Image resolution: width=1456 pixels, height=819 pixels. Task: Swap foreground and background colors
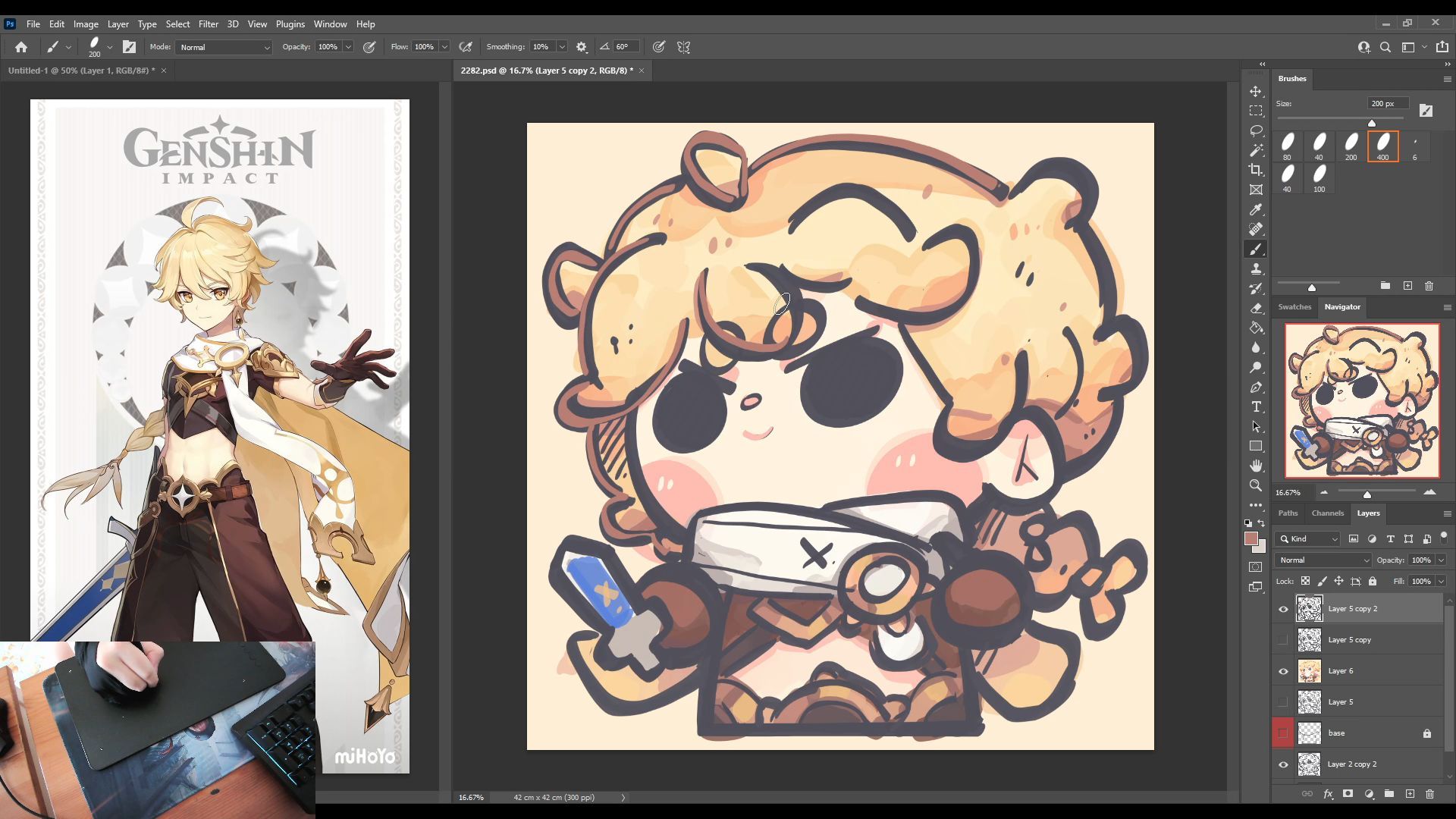coord(1262,523)
